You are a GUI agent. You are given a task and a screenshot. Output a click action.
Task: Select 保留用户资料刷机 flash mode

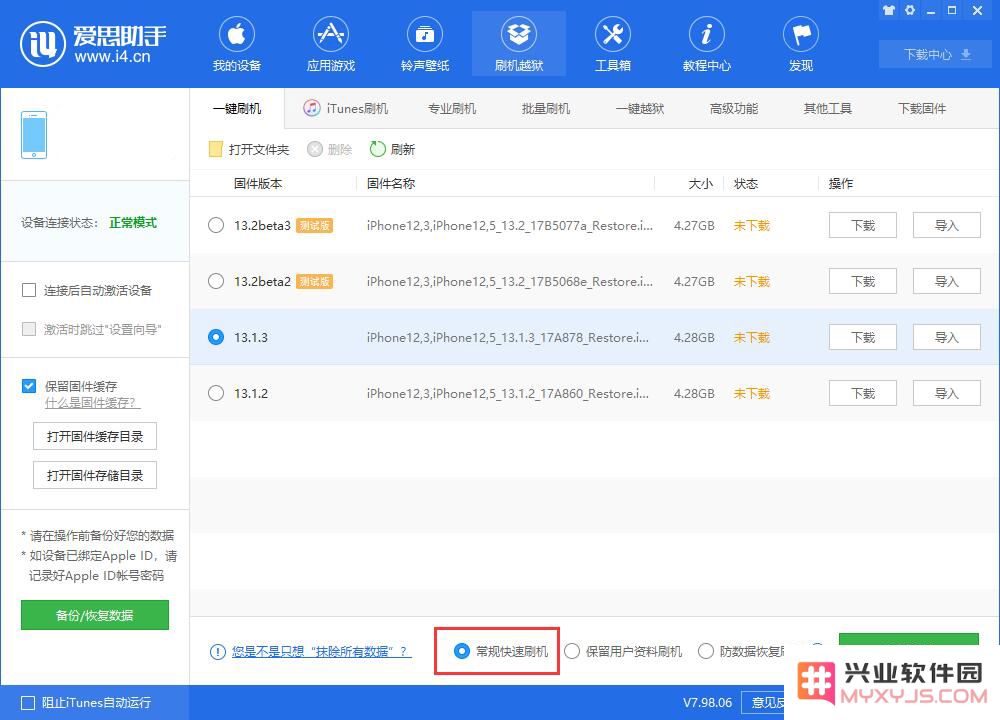(572, 651)
